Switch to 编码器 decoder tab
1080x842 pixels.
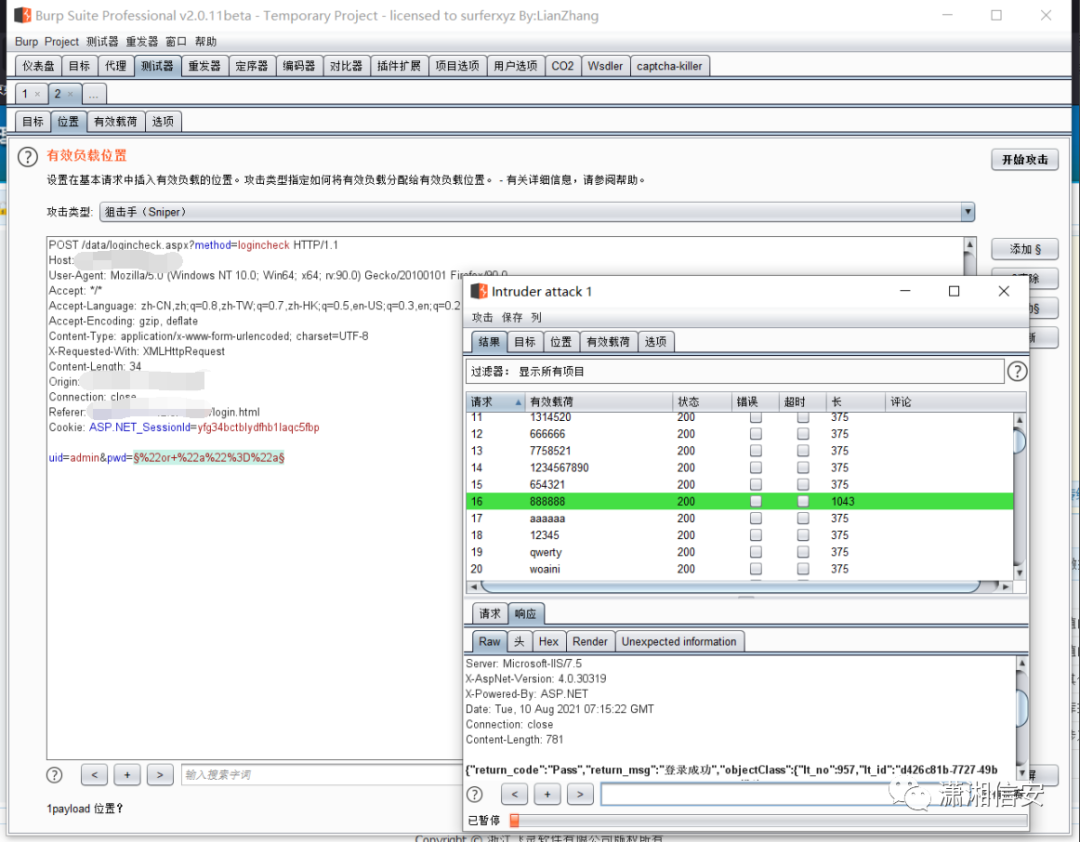pyautogui.click(x=298, y=66)
